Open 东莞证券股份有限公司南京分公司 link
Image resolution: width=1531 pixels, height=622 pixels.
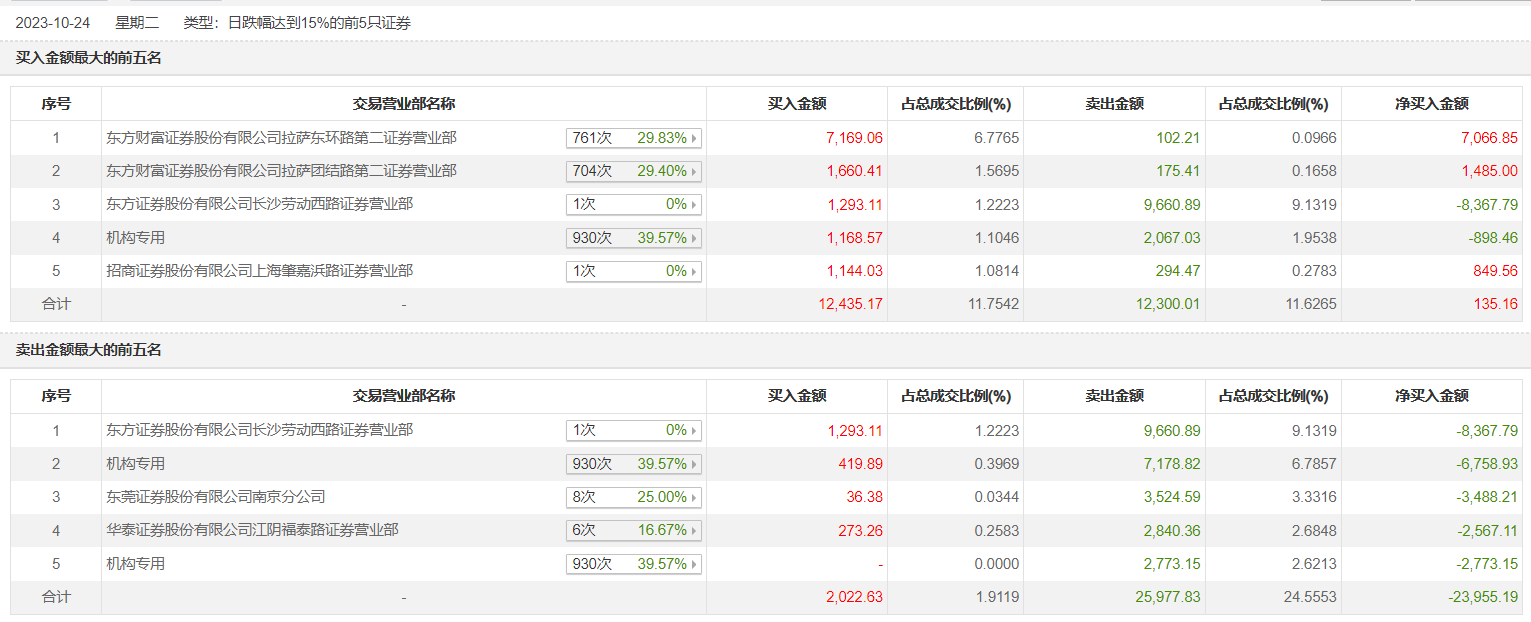(215, 497)
